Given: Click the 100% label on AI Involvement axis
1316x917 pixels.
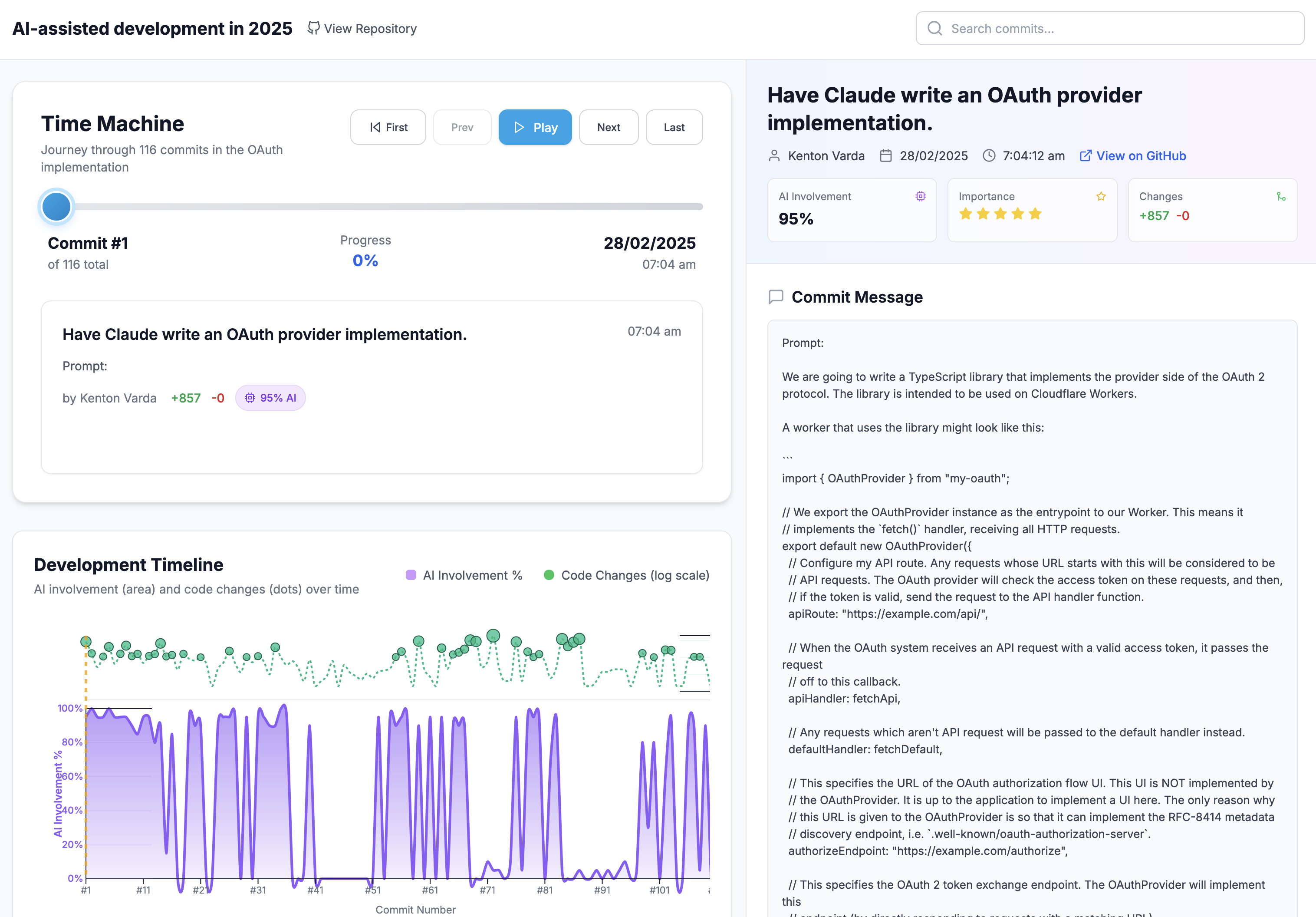Looking at the screenshot, I should pyautogui.click(x=70, y=708).
